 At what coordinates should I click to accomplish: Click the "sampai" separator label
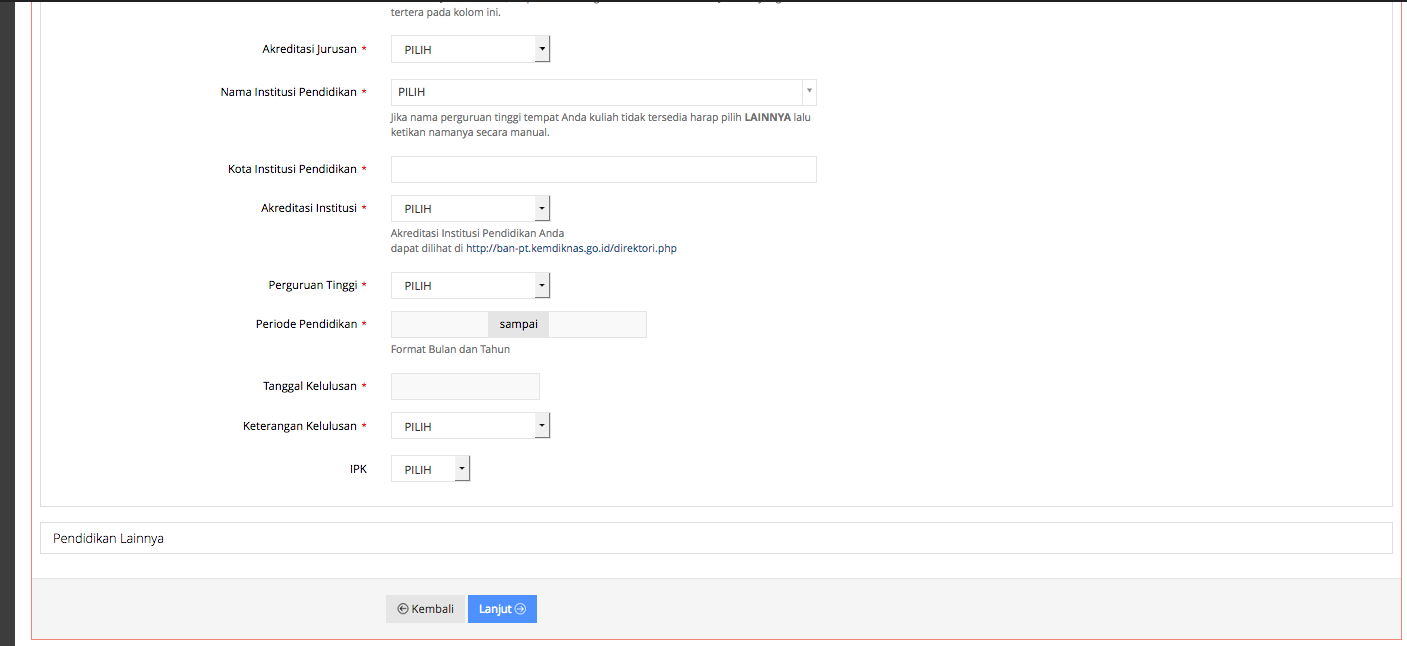coord(518,324)
